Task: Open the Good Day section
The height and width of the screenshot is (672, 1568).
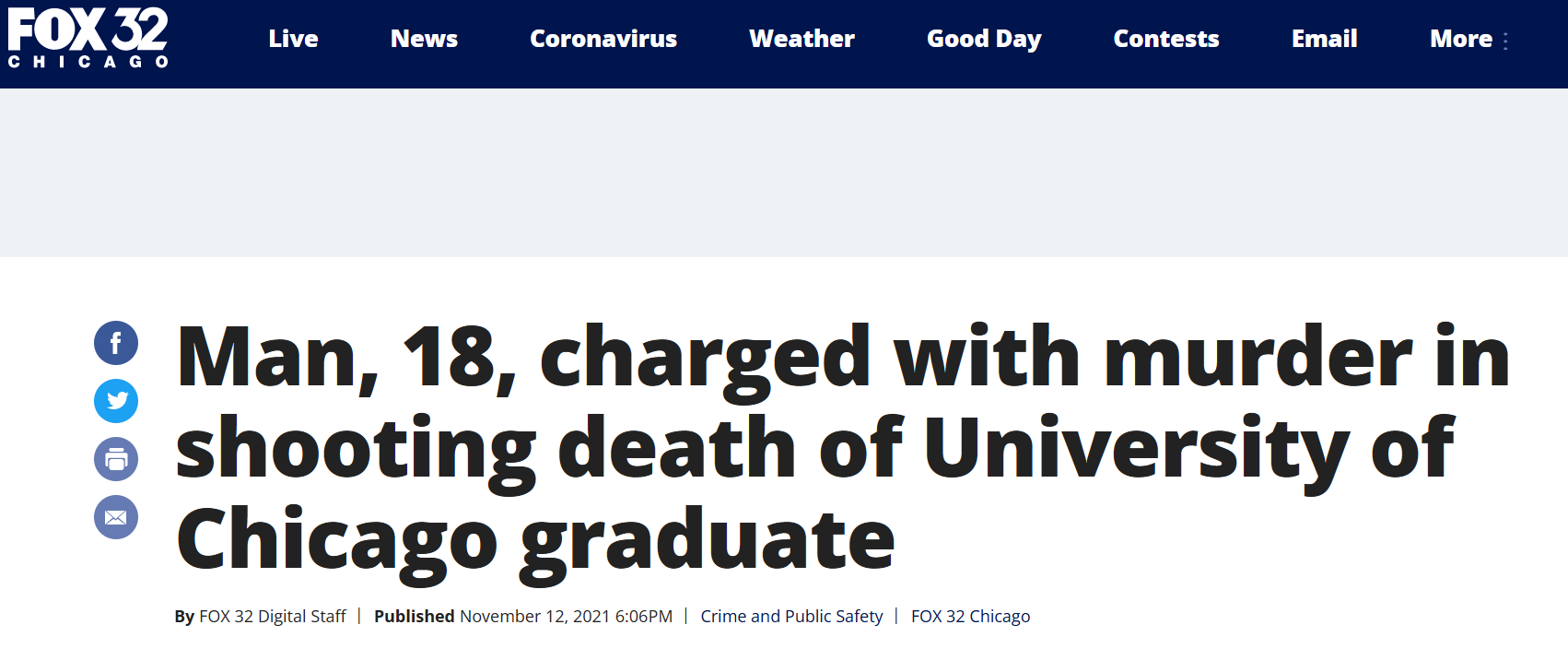Action: [984, 39]
